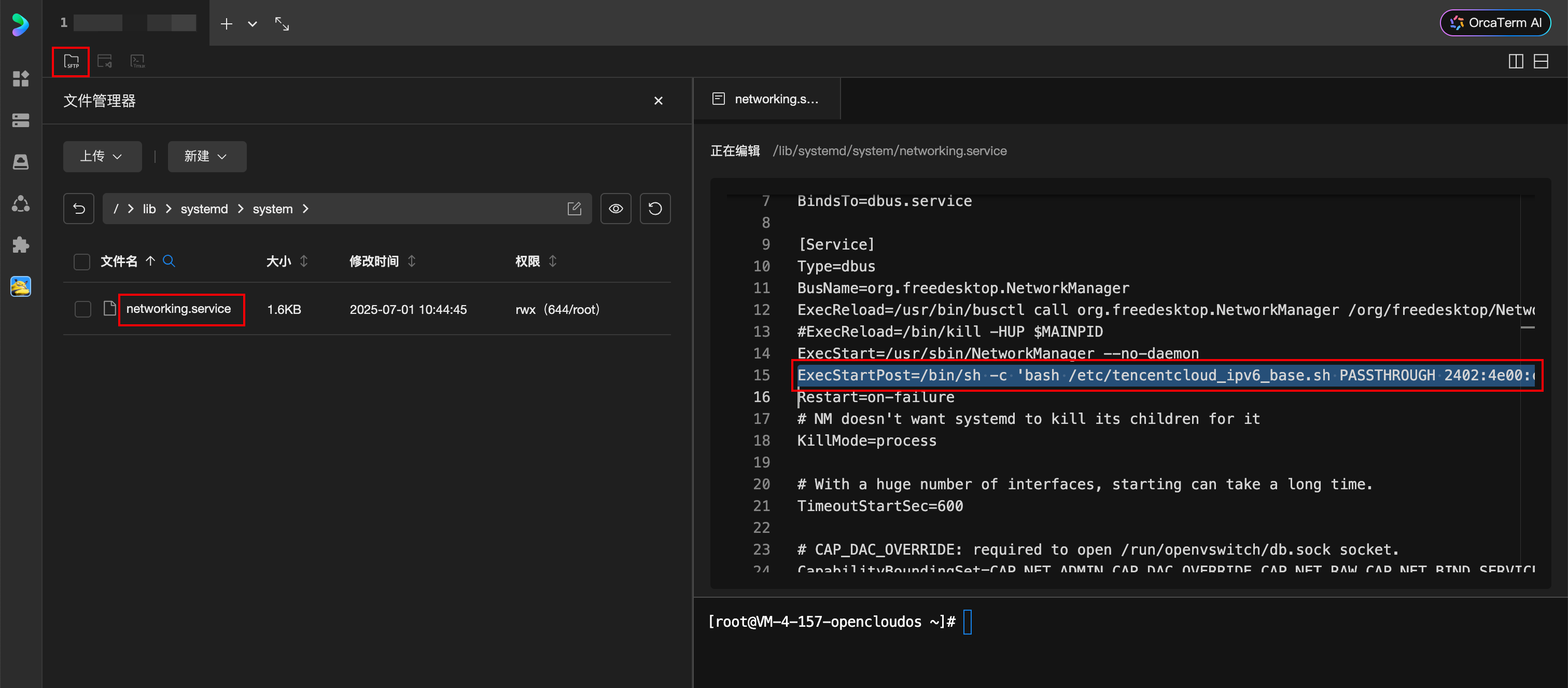The image size is (1568, 688).
Task: Click the terminal prompt input area
Action: pos(967,622)
